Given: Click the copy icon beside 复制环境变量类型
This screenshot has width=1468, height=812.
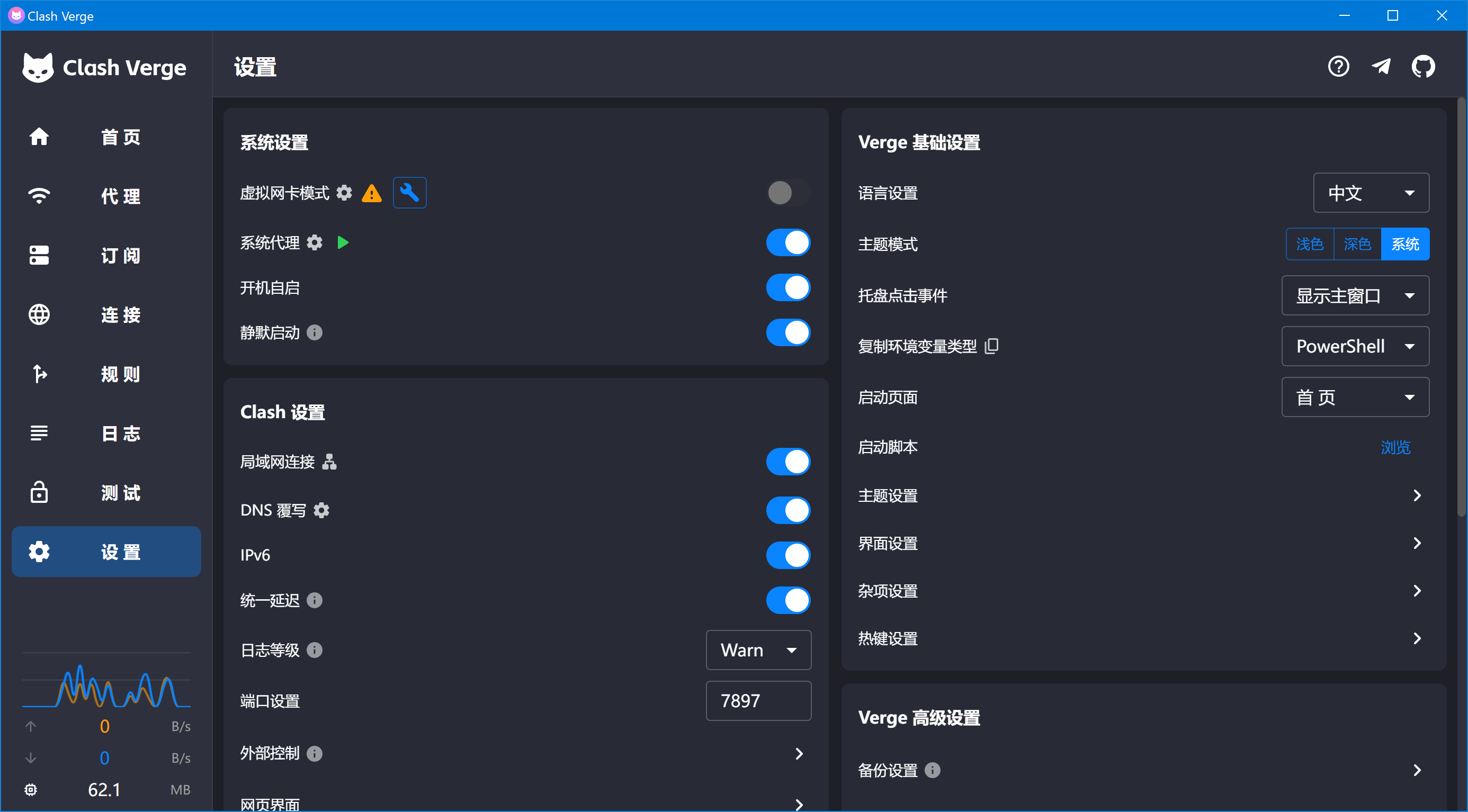Looking at the screenshot, I should 991,346.
